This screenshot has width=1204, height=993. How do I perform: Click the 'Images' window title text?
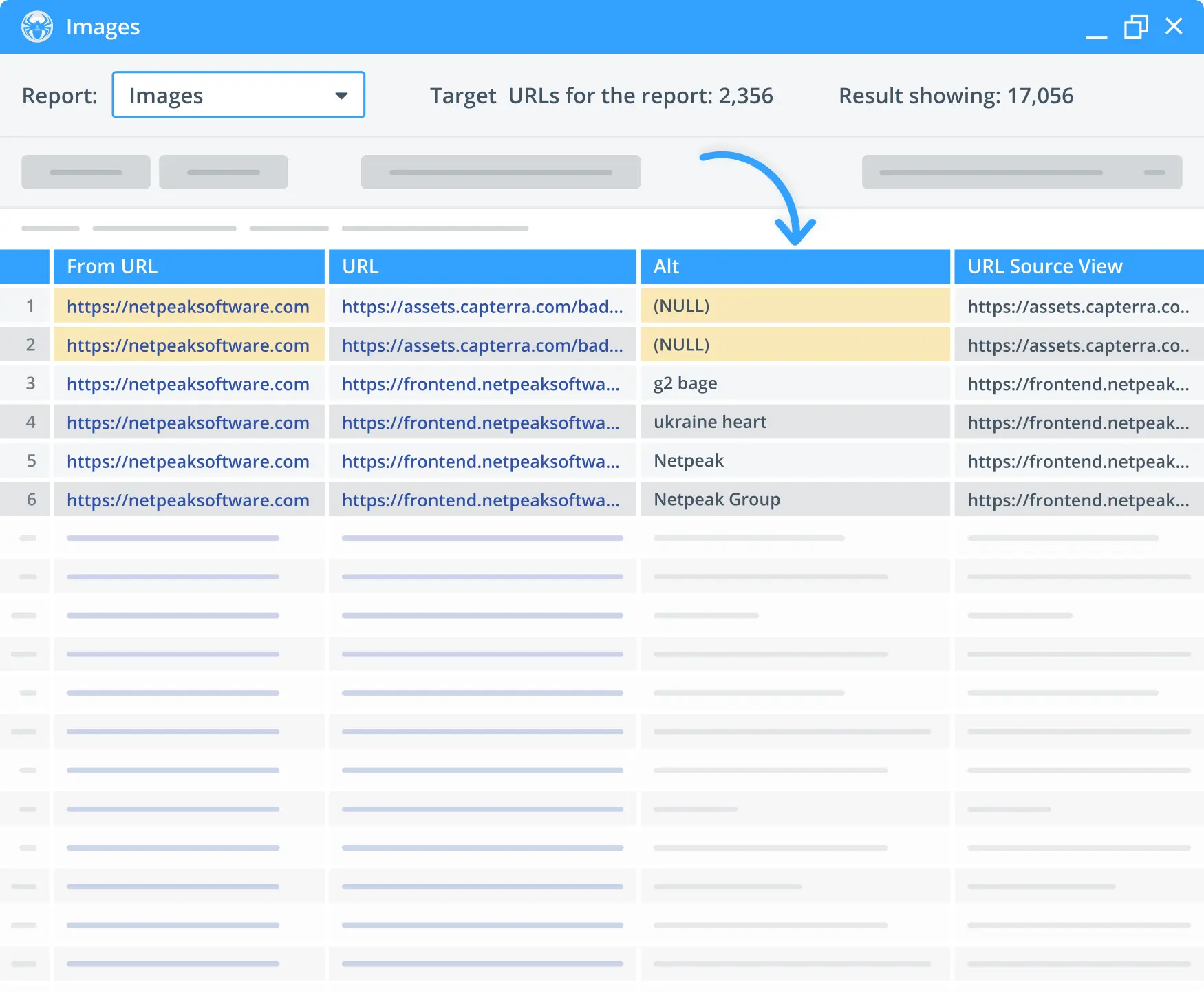click(103, 27)
